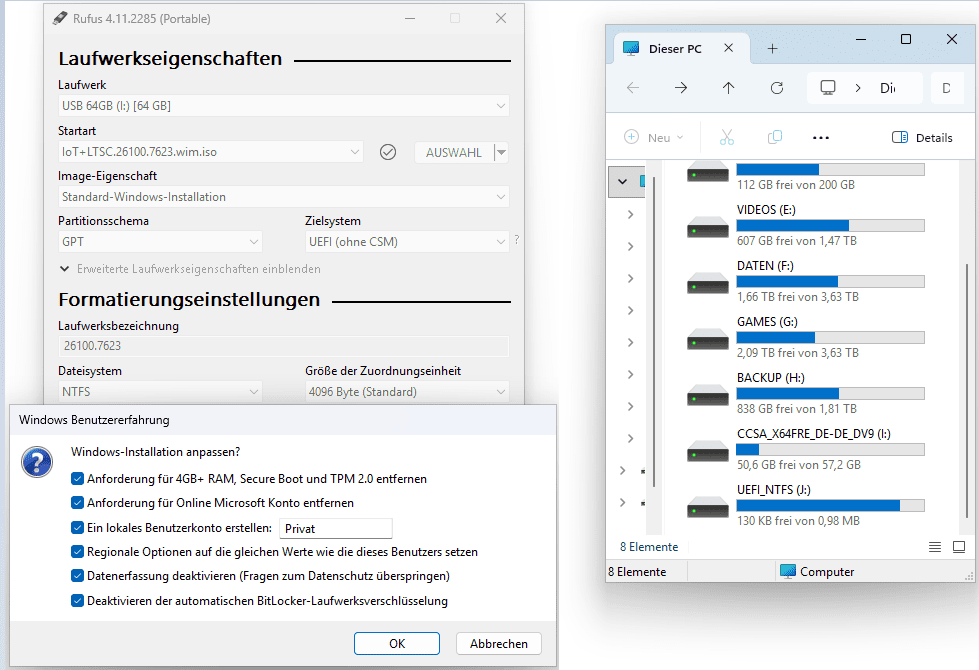Toggle removing 4GB+ RAM, Secure Boot, TPM requirement
Screen dimensions: 979x670
click(77, 479)
